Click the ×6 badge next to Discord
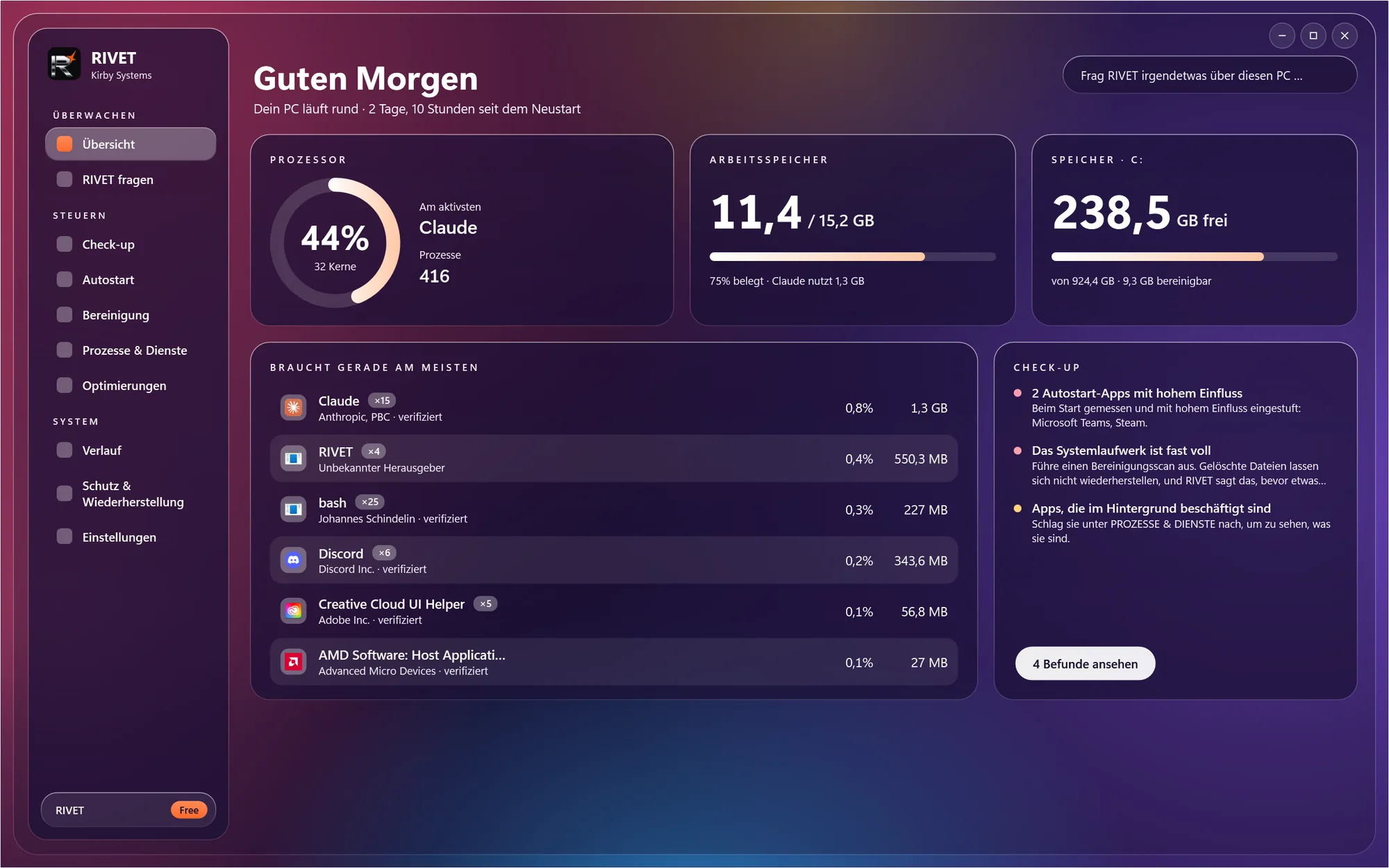 [385, 553]
